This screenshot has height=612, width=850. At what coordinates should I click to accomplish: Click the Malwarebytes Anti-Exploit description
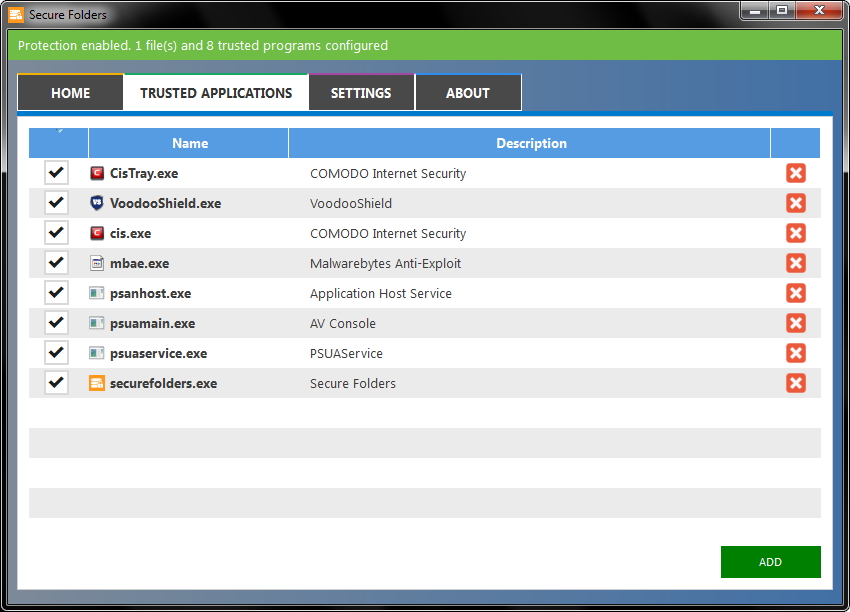[x=385, y=263]
